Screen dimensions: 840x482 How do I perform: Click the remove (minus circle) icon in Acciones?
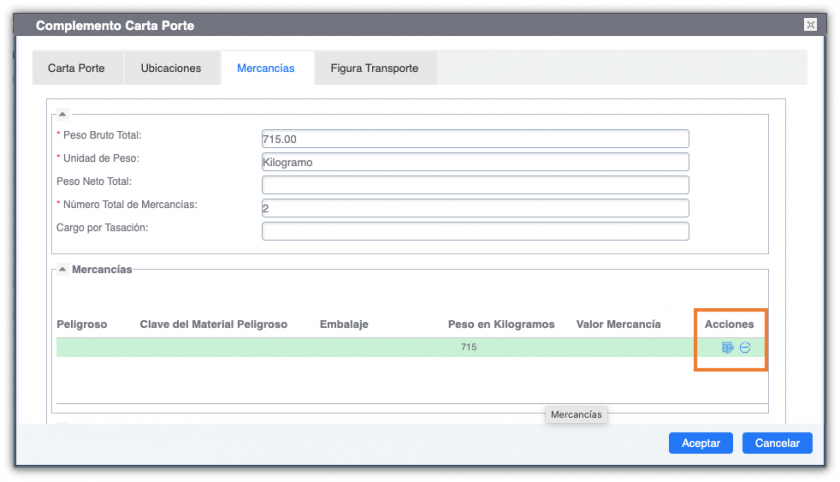(x=745, y=348)
